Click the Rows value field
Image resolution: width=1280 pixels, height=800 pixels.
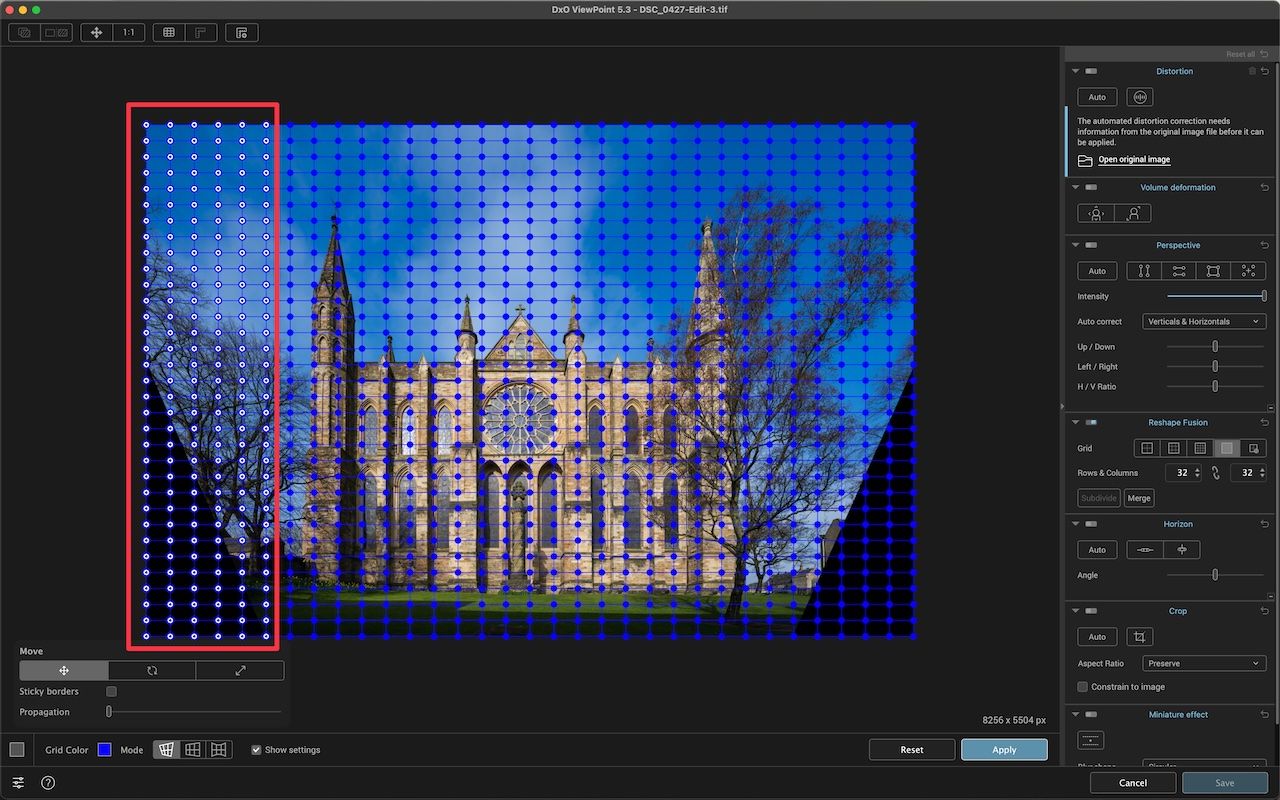(1183, 473)
